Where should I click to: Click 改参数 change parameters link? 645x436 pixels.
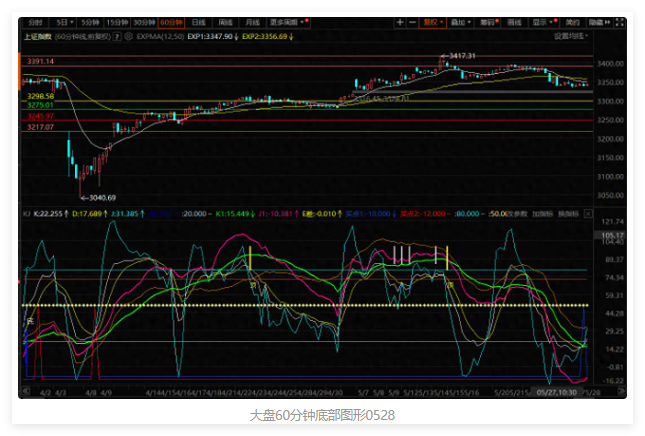[x=517, y=214]
